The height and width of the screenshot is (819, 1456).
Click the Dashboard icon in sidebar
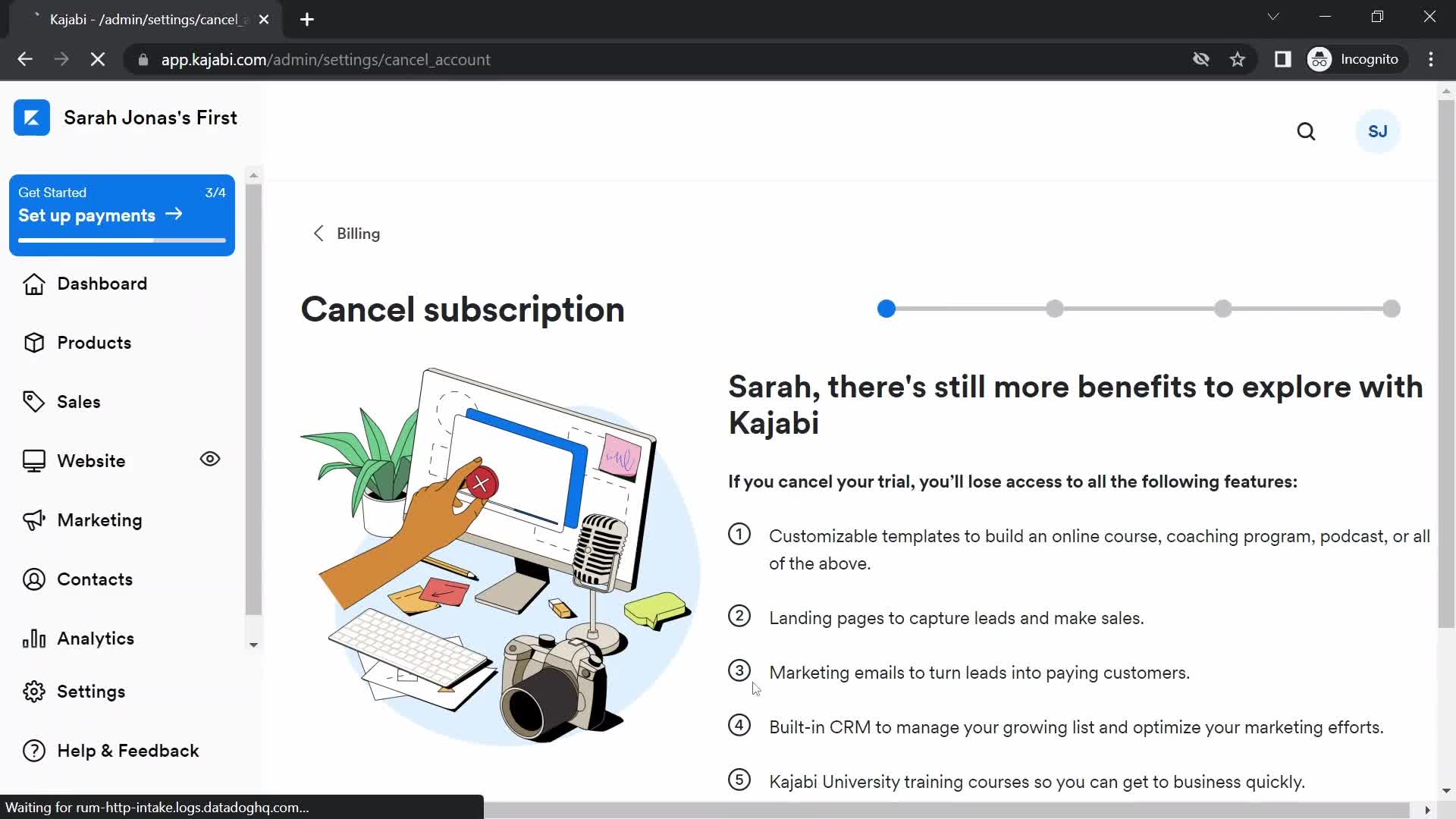click(x=33, y=283)
